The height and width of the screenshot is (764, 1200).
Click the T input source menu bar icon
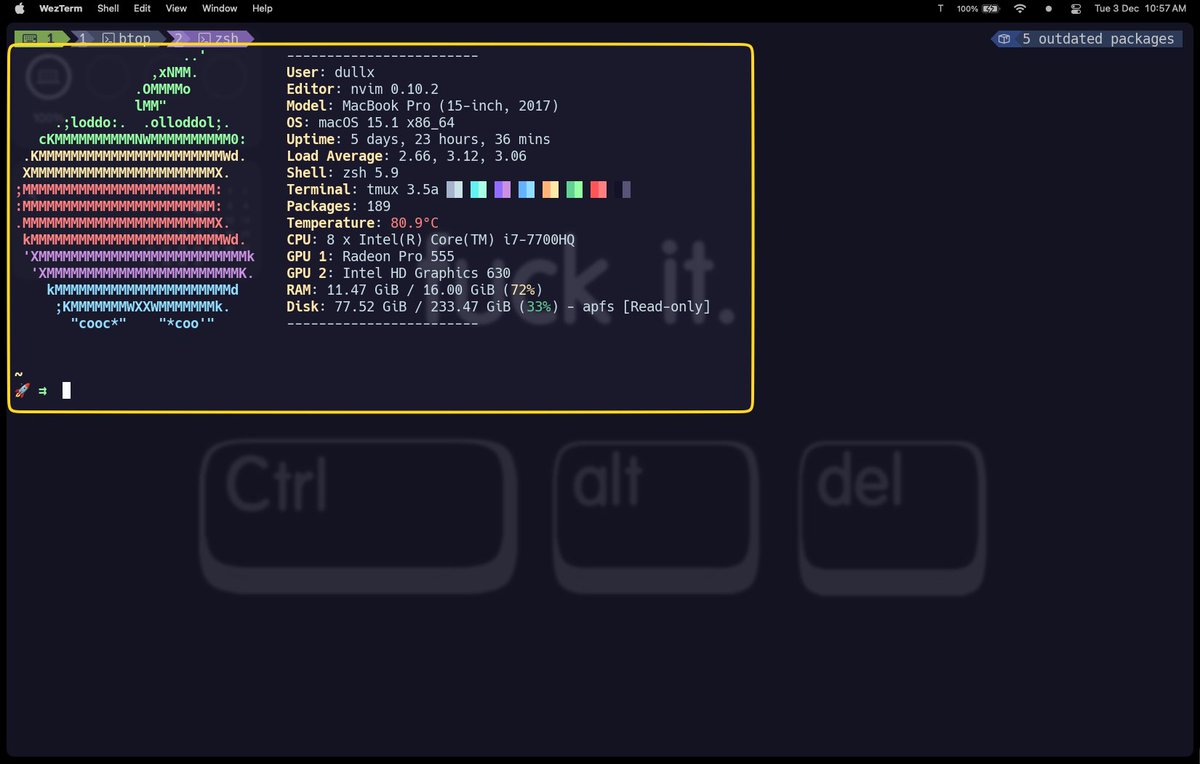[940, 8]
